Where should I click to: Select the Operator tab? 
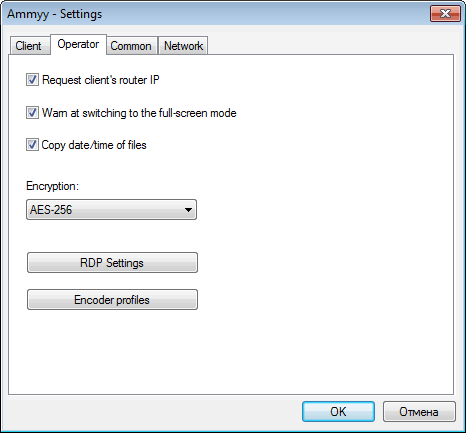tap(78, 44)
